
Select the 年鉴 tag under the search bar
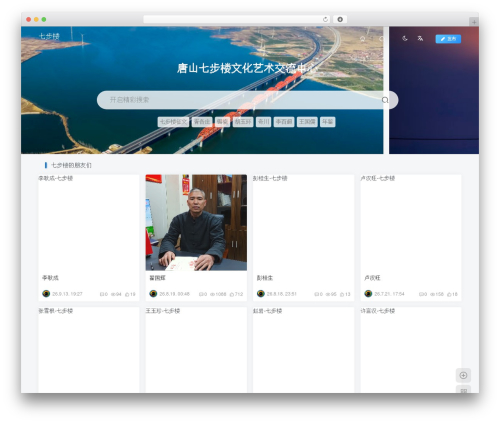[x=327, y=122]
